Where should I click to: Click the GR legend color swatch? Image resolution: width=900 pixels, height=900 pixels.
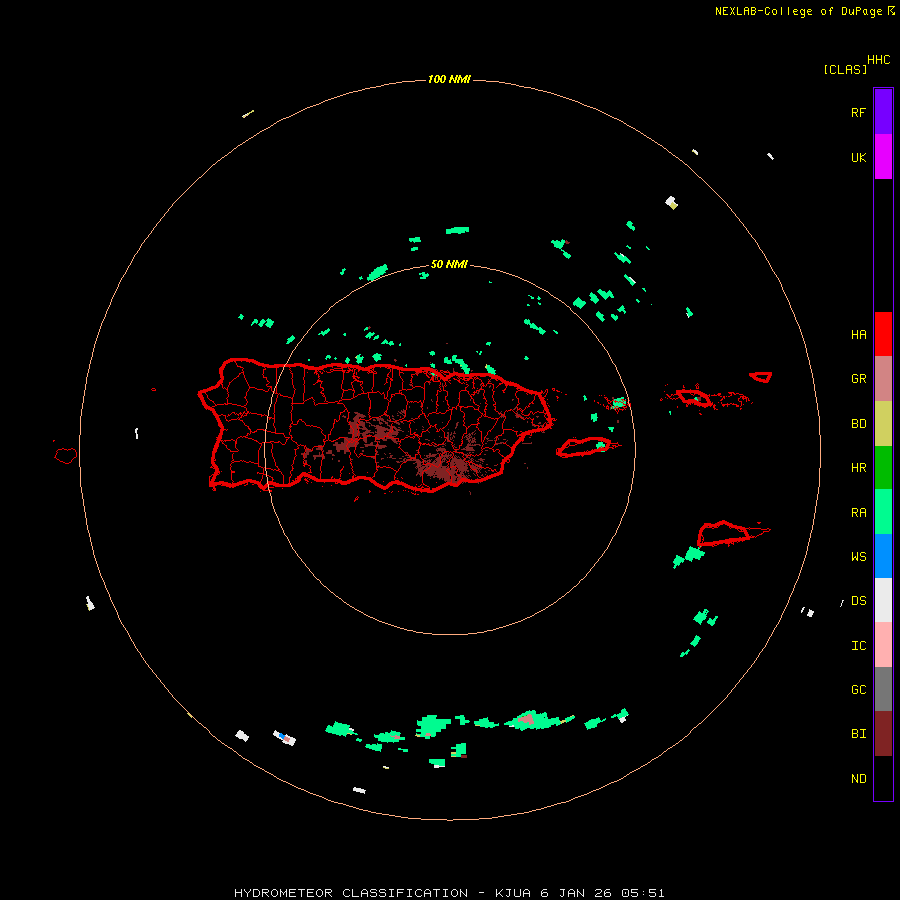pyautogui.click(x=883, y=379)
